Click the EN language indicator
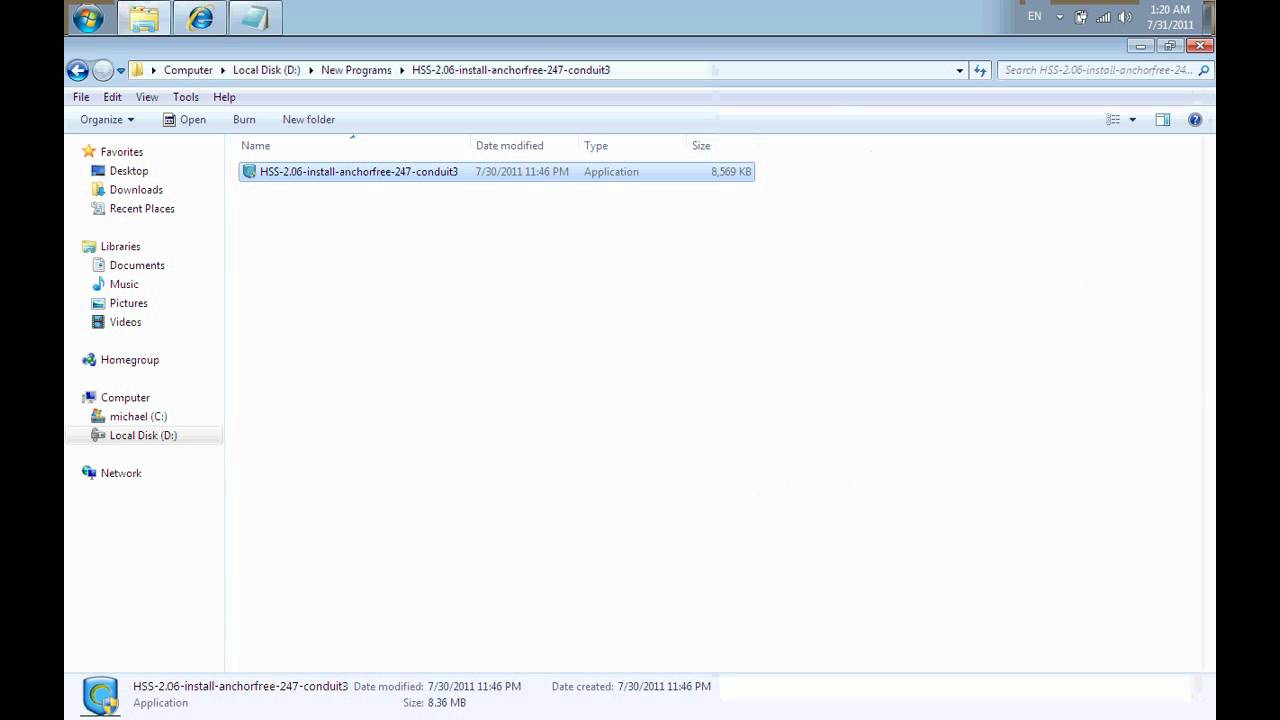This screenshot has width=1280, height=720. [x=1034, y=16]
